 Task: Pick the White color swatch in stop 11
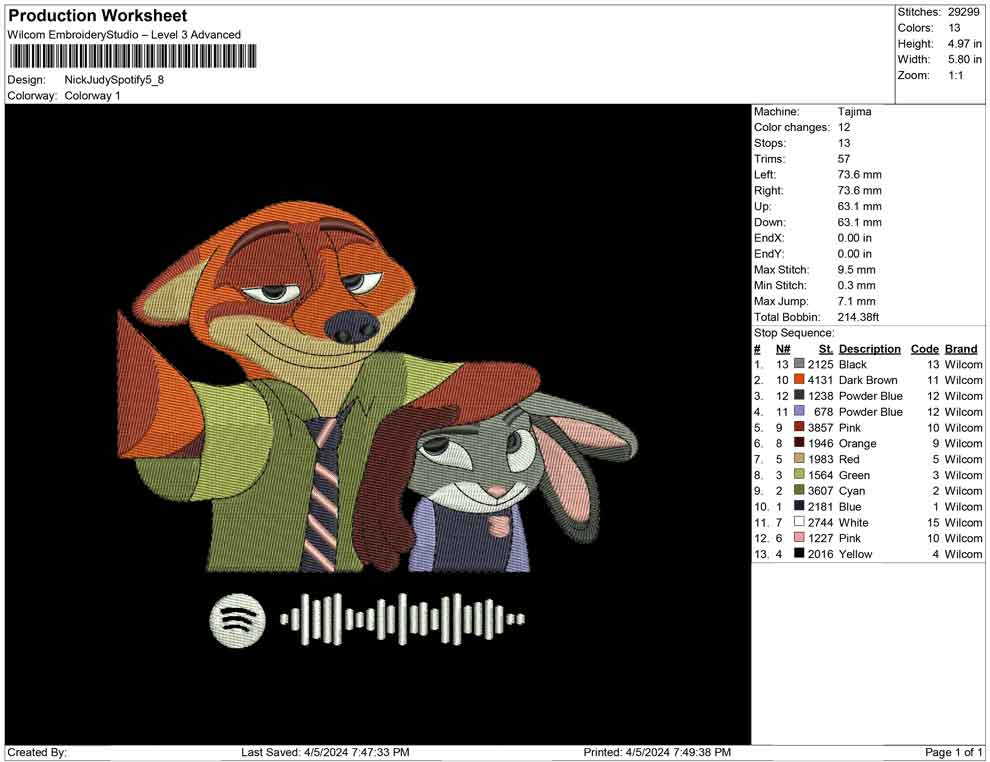click(x=799, y=522)
